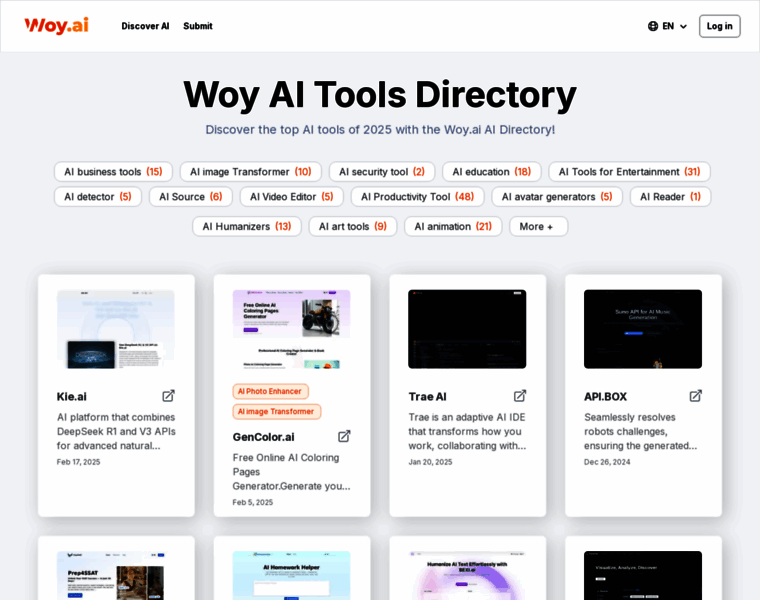
Task: Click AI image Transformer tag on GenColor card
Action: click(x=276, y=411)
